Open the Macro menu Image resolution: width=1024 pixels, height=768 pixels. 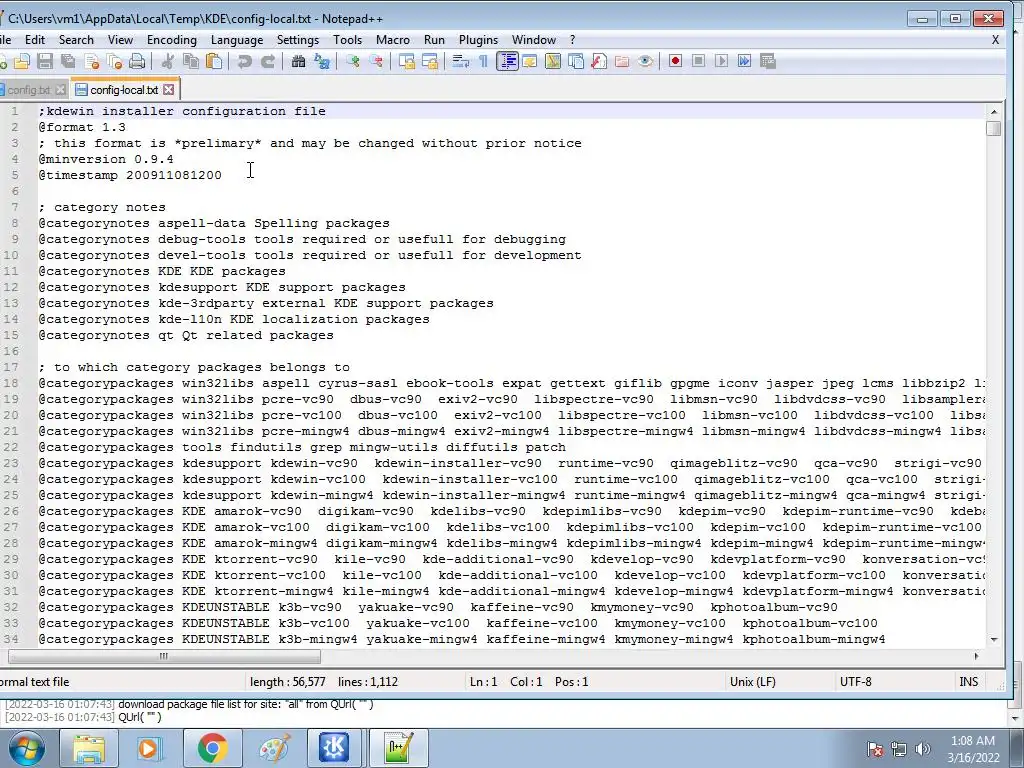click(393, 40)
